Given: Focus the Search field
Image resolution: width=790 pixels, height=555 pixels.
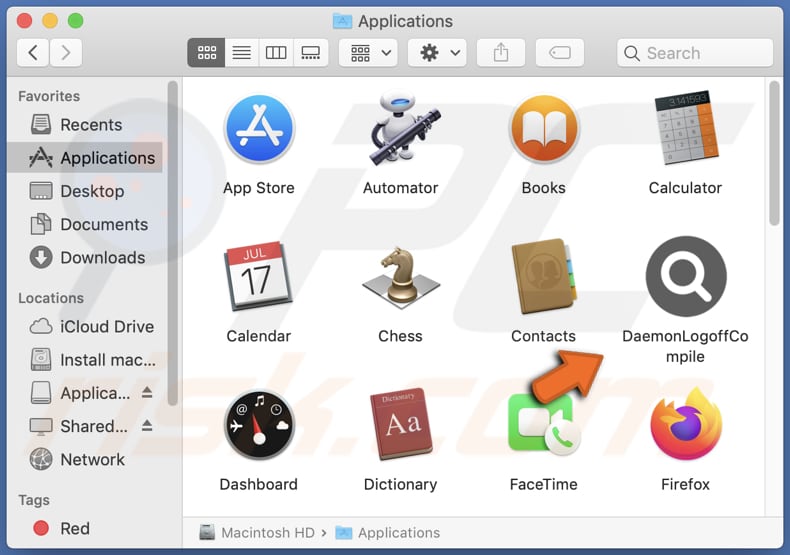Looking at the screenshot, I should point(695,52).
